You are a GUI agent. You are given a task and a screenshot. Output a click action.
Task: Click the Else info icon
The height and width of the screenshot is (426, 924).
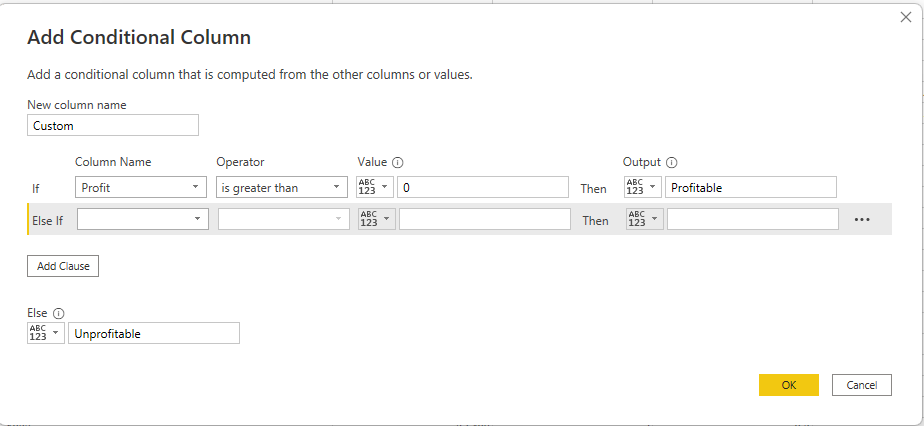tap(59, 313)
